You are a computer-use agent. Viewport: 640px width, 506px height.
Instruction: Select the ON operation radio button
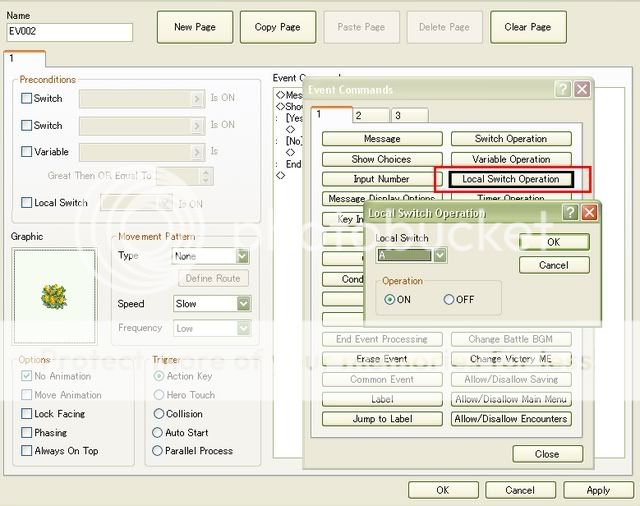click(x=390, y=299)
